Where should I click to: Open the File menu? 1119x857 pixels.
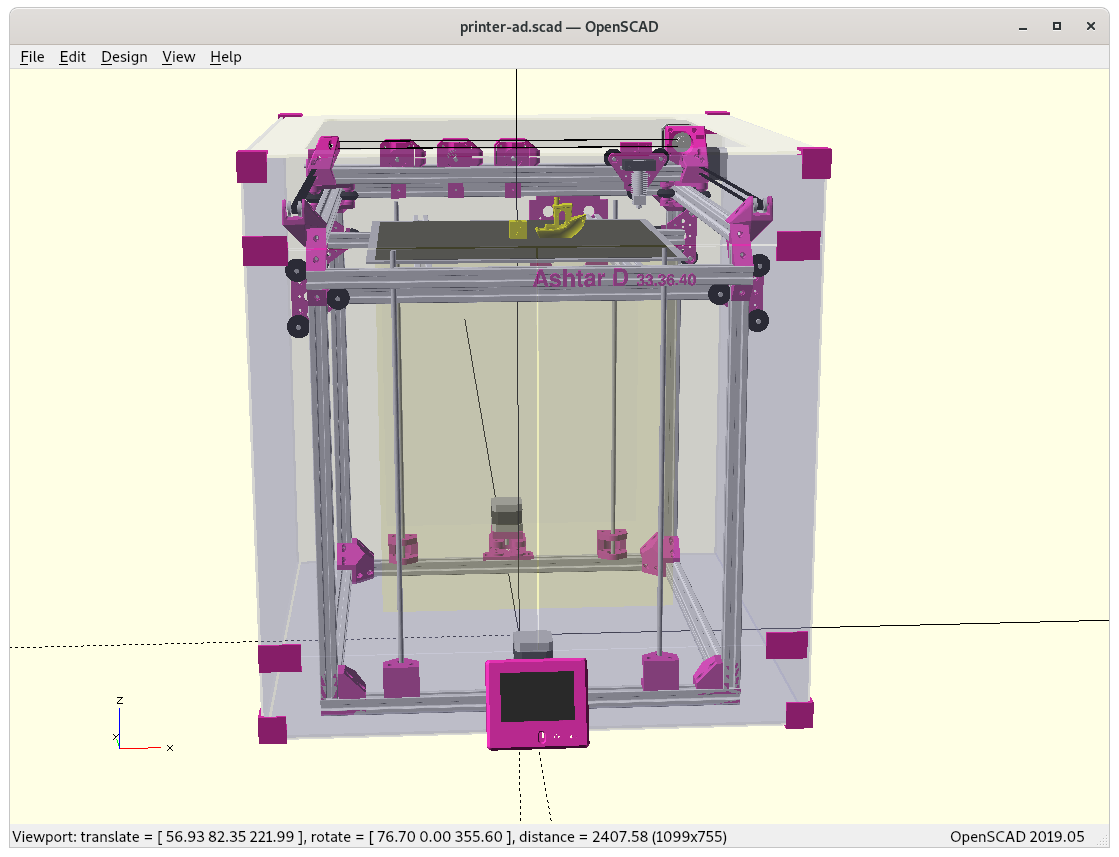coord(32,57)
